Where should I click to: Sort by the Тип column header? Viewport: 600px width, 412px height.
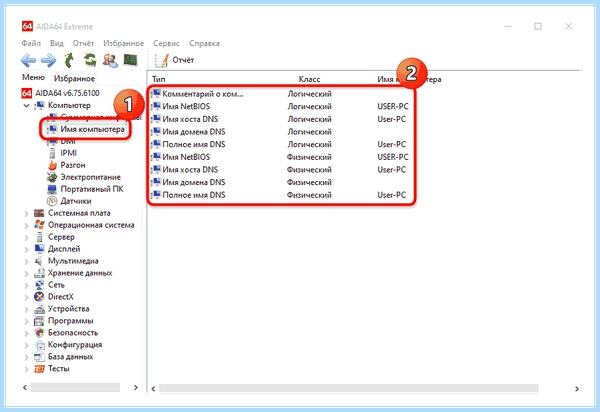pos(158,79)
